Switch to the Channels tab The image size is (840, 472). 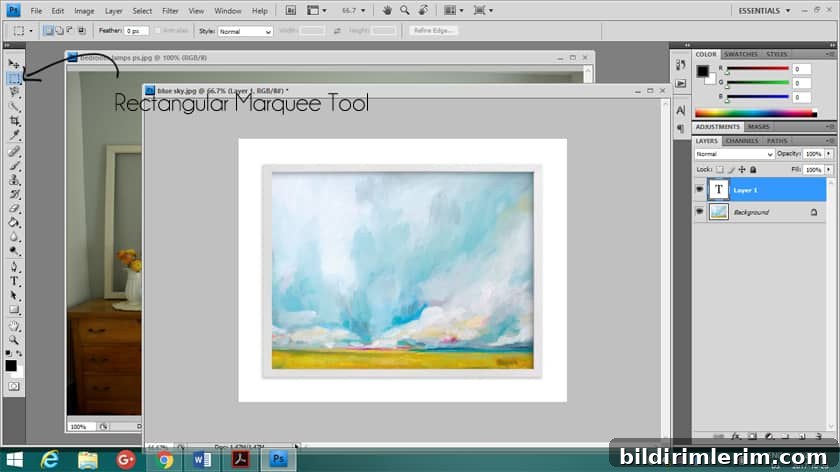point(742,141)
